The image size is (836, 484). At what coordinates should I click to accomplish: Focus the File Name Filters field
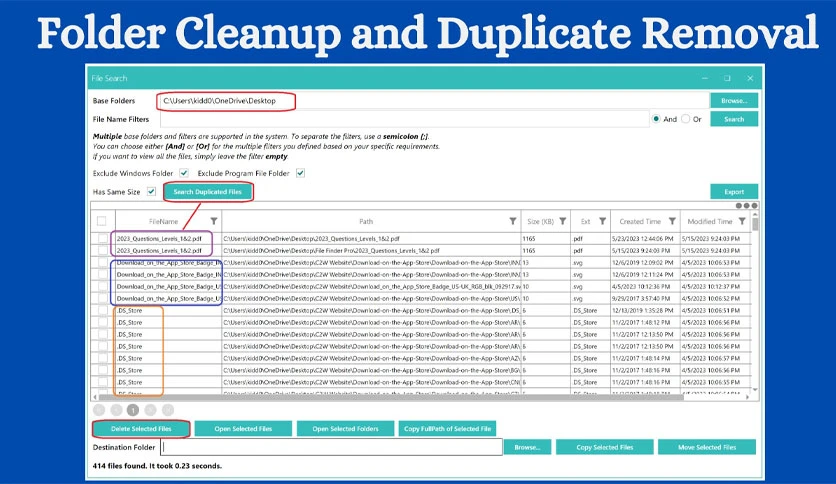(x=404, y=119)
